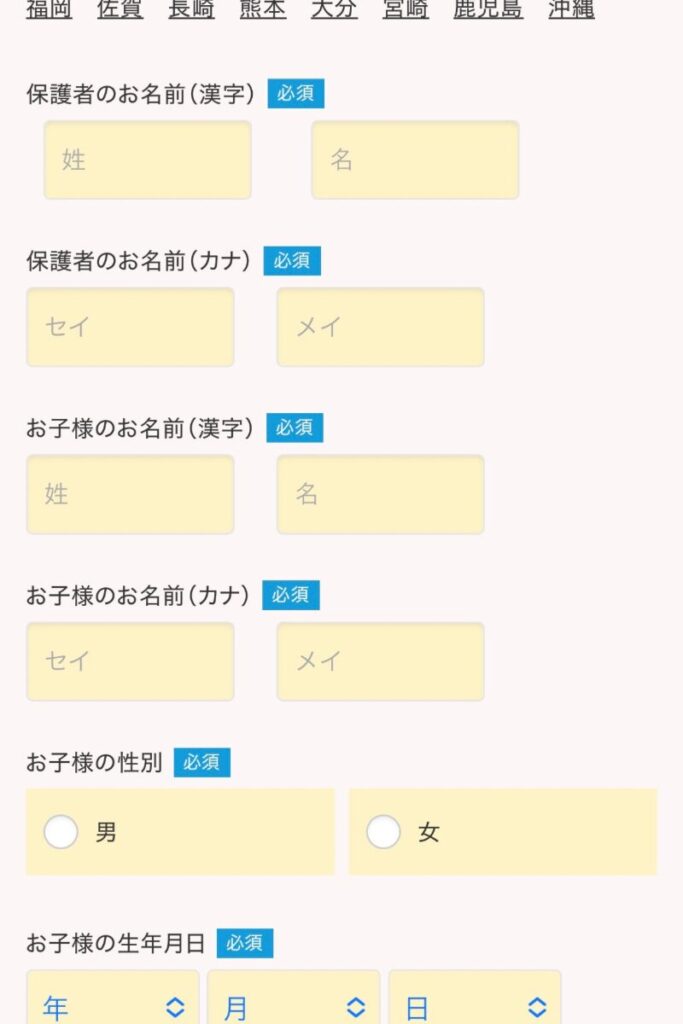Viewport: 683px width, 1024px height.
Task: Focus the child's kanji 姓 field
Action: (130, 494)
